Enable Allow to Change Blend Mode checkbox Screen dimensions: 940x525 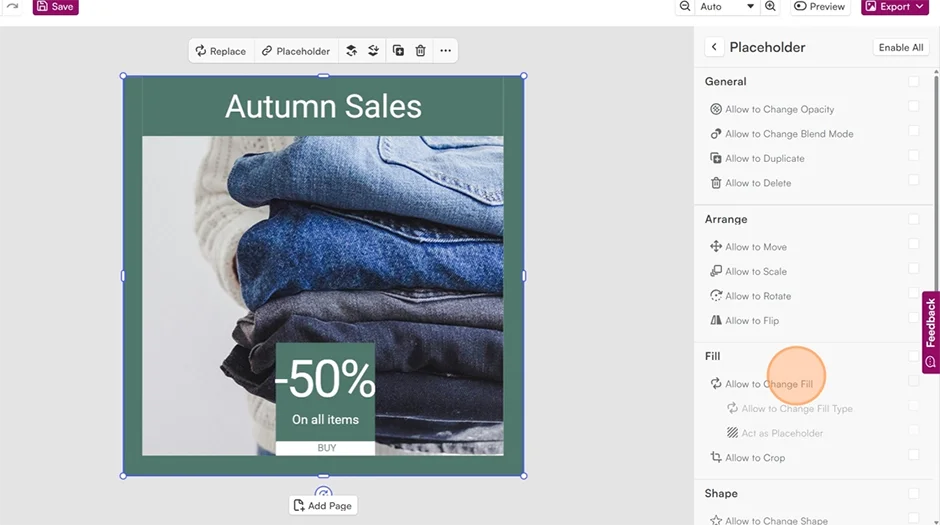(914, 131)
